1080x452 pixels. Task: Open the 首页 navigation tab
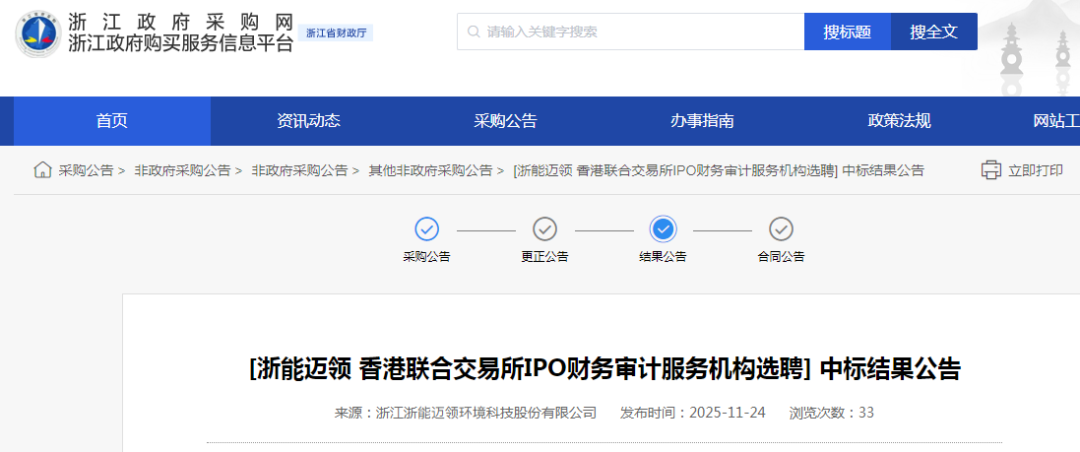click(x=112, y=121)
